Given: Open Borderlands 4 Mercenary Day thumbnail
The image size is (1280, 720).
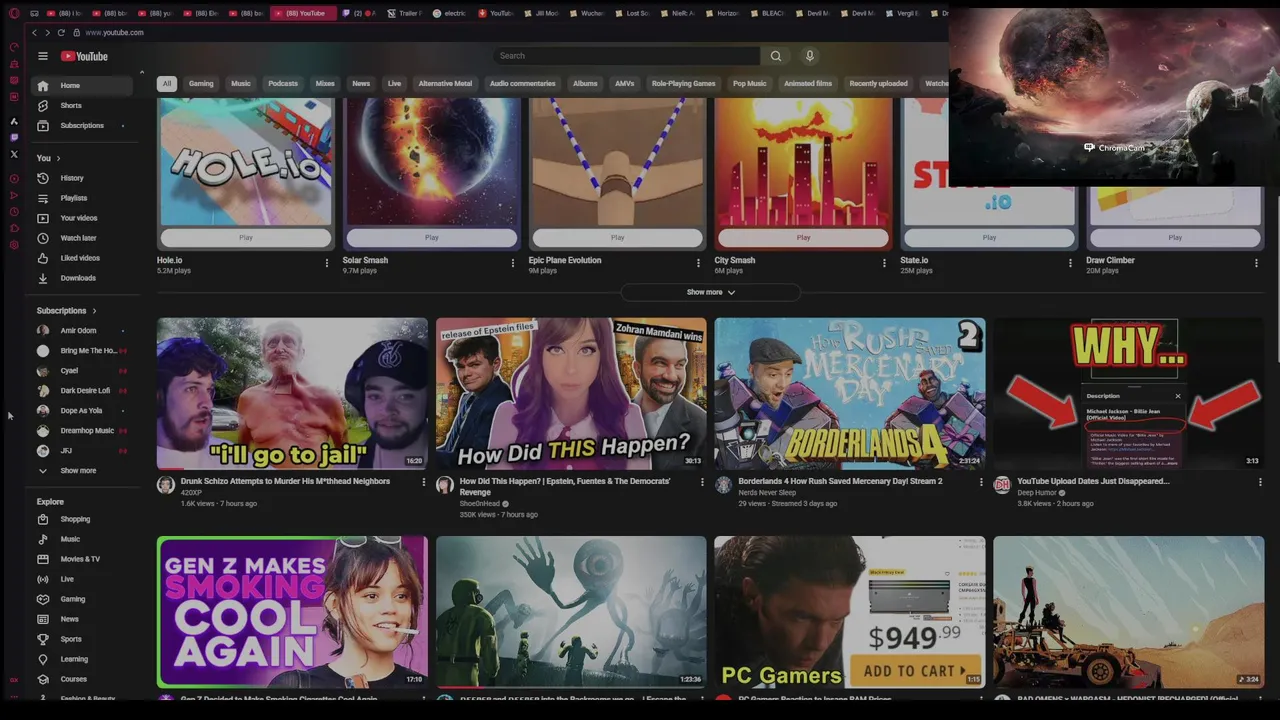Looking at the screenshot, I should (x=850, y=394).
